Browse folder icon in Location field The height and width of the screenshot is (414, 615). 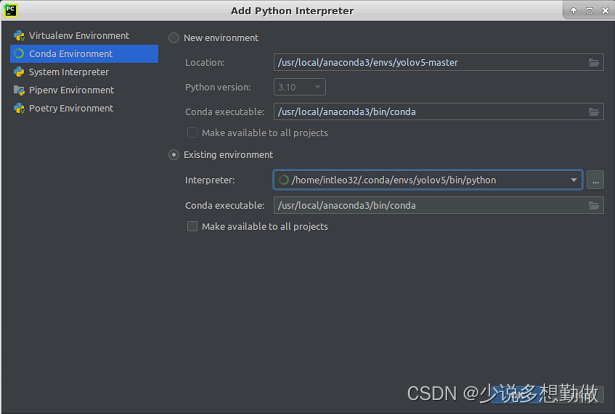pyautogui.click(x=594, y=62)
